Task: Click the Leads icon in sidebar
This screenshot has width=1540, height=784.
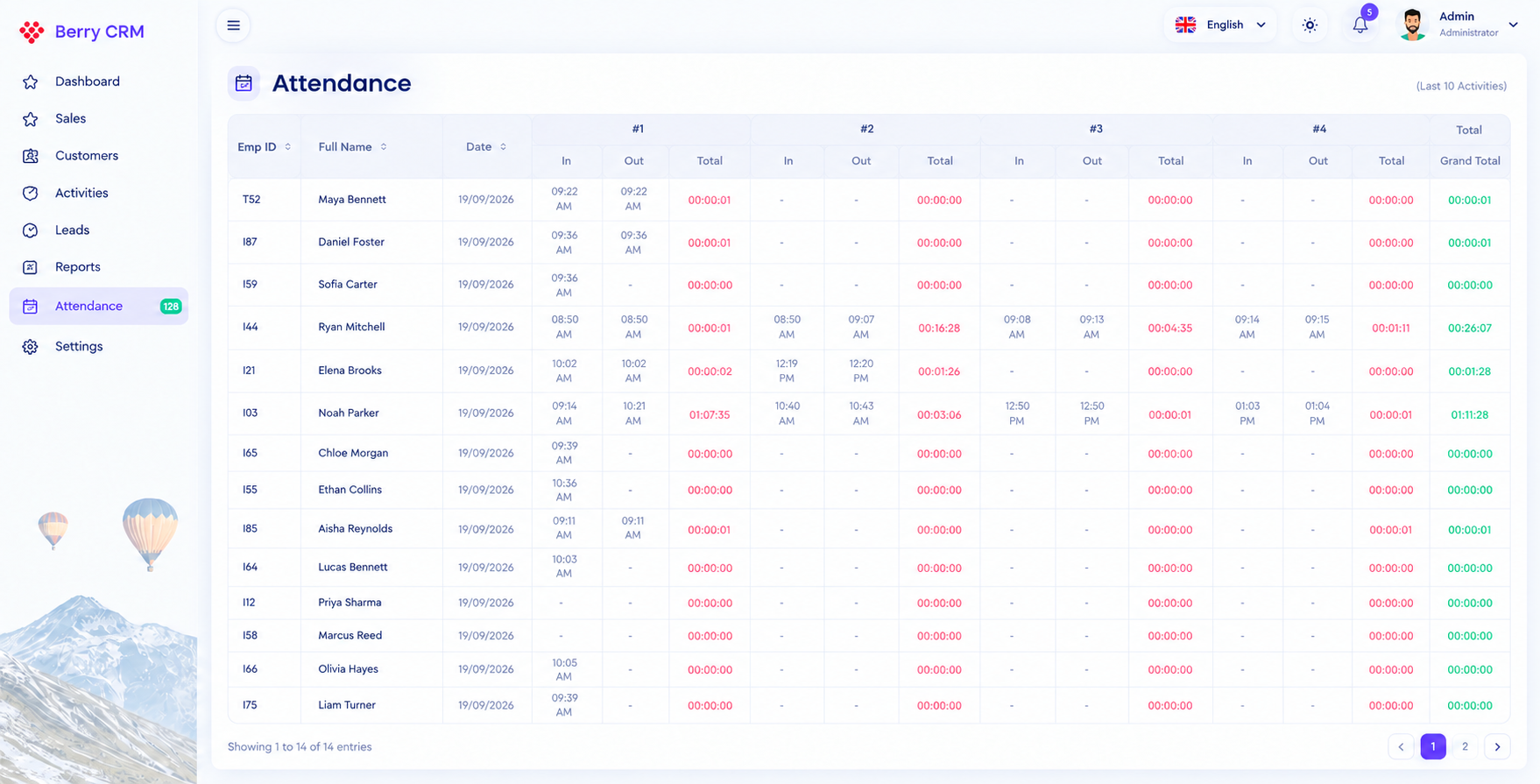Action: 31,230
